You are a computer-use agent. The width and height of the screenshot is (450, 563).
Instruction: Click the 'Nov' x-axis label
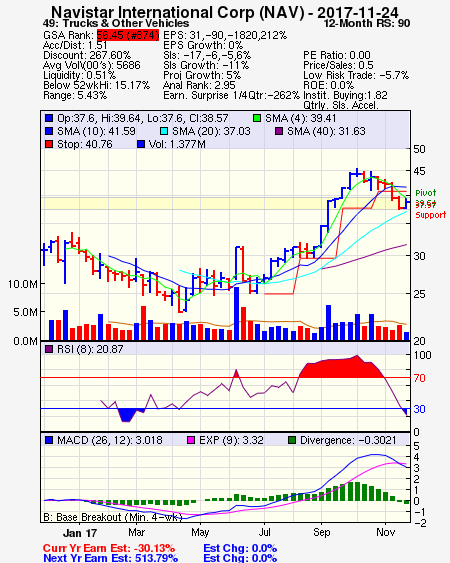coord(386,532)
